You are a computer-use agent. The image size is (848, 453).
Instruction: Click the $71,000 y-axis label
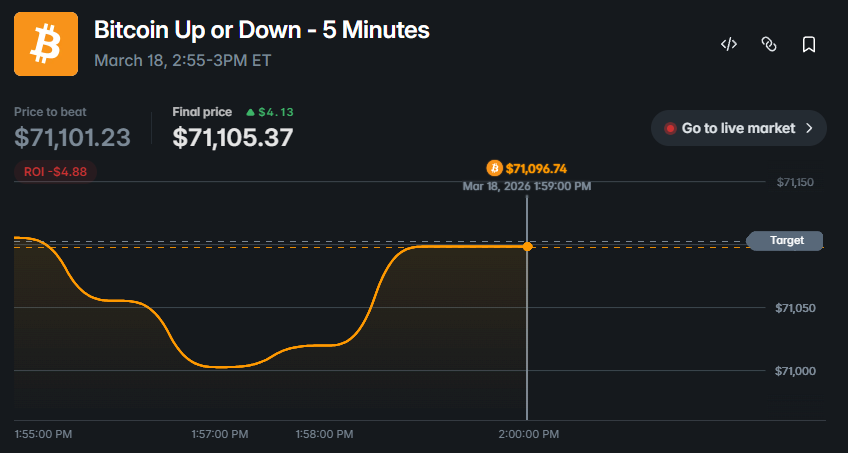coord(795,371)
